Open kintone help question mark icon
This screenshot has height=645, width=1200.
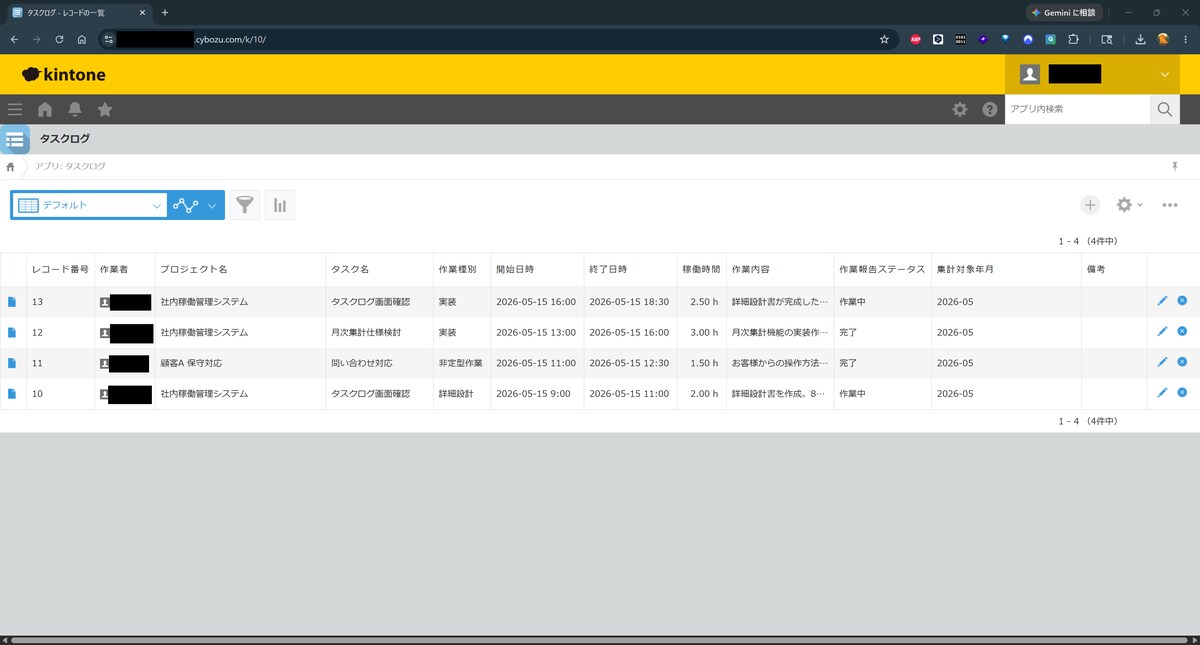click(x=990, y=110)
